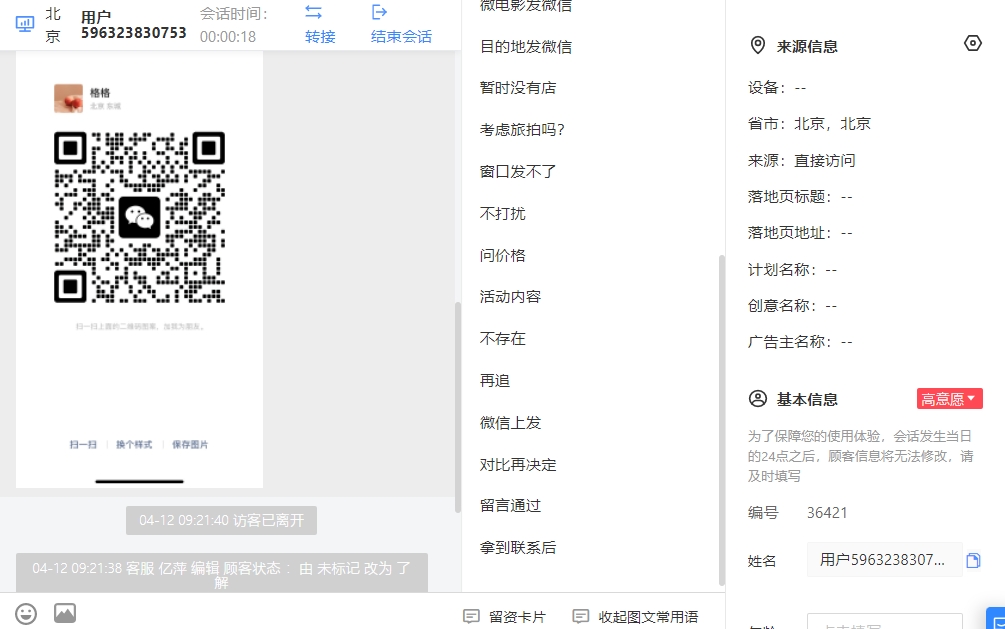Click the 设备 row in source info
Image resolution: width=1005 pixels, height=629 pixels.
tap(777, 88)
